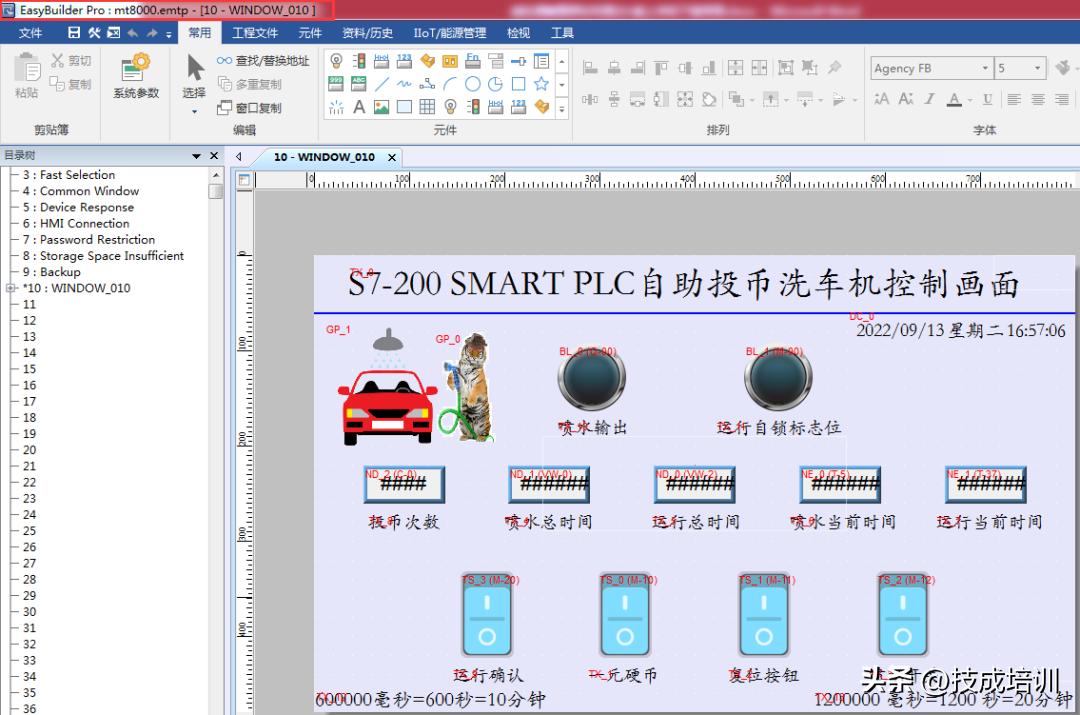The image size is (1080, 715).
Task: Apply italic formatting from the font group
Action: 929,99
